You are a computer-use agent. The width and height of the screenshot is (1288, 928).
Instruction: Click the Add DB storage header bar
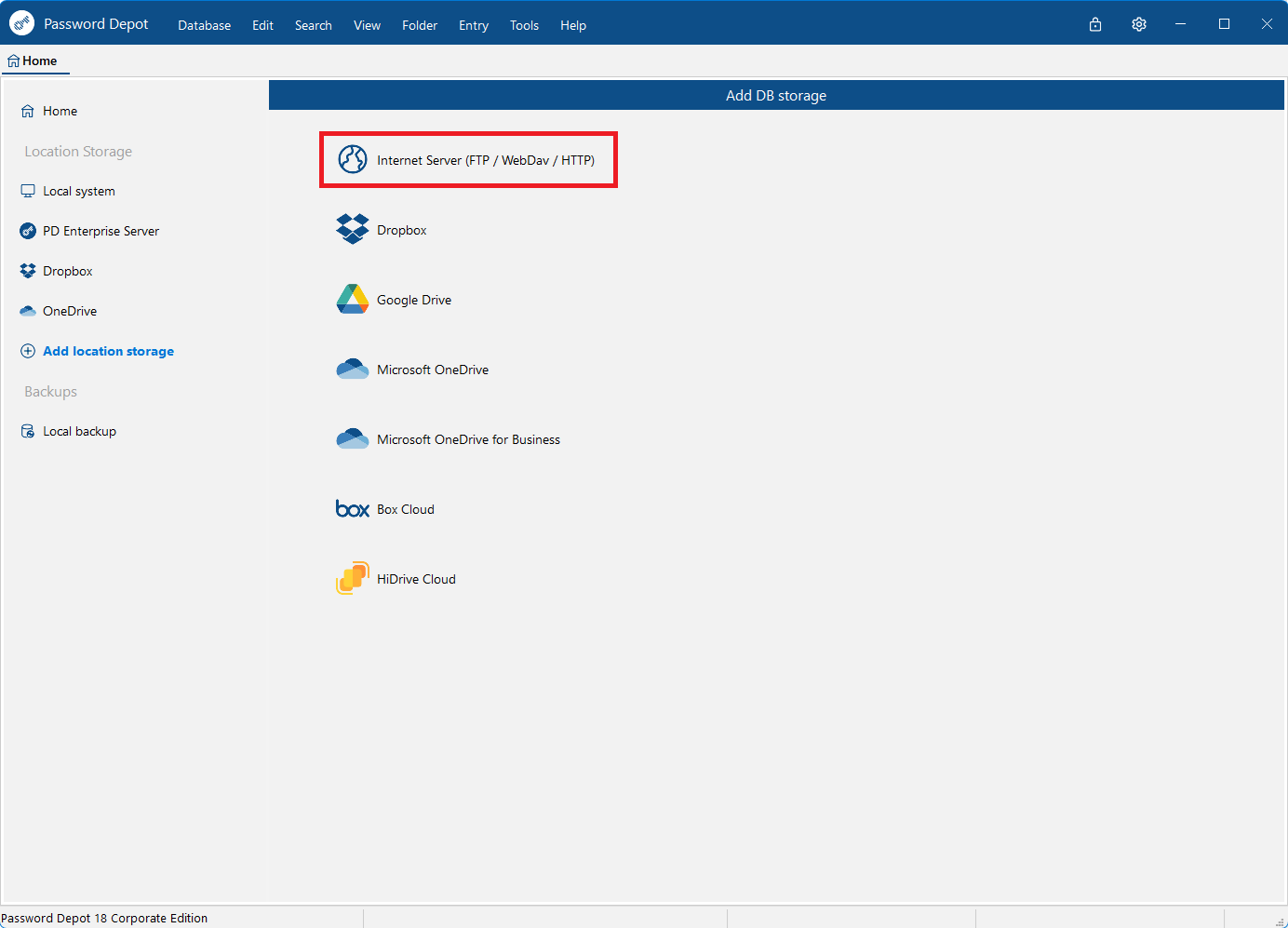pyautogui.click(x=776, y=95)
